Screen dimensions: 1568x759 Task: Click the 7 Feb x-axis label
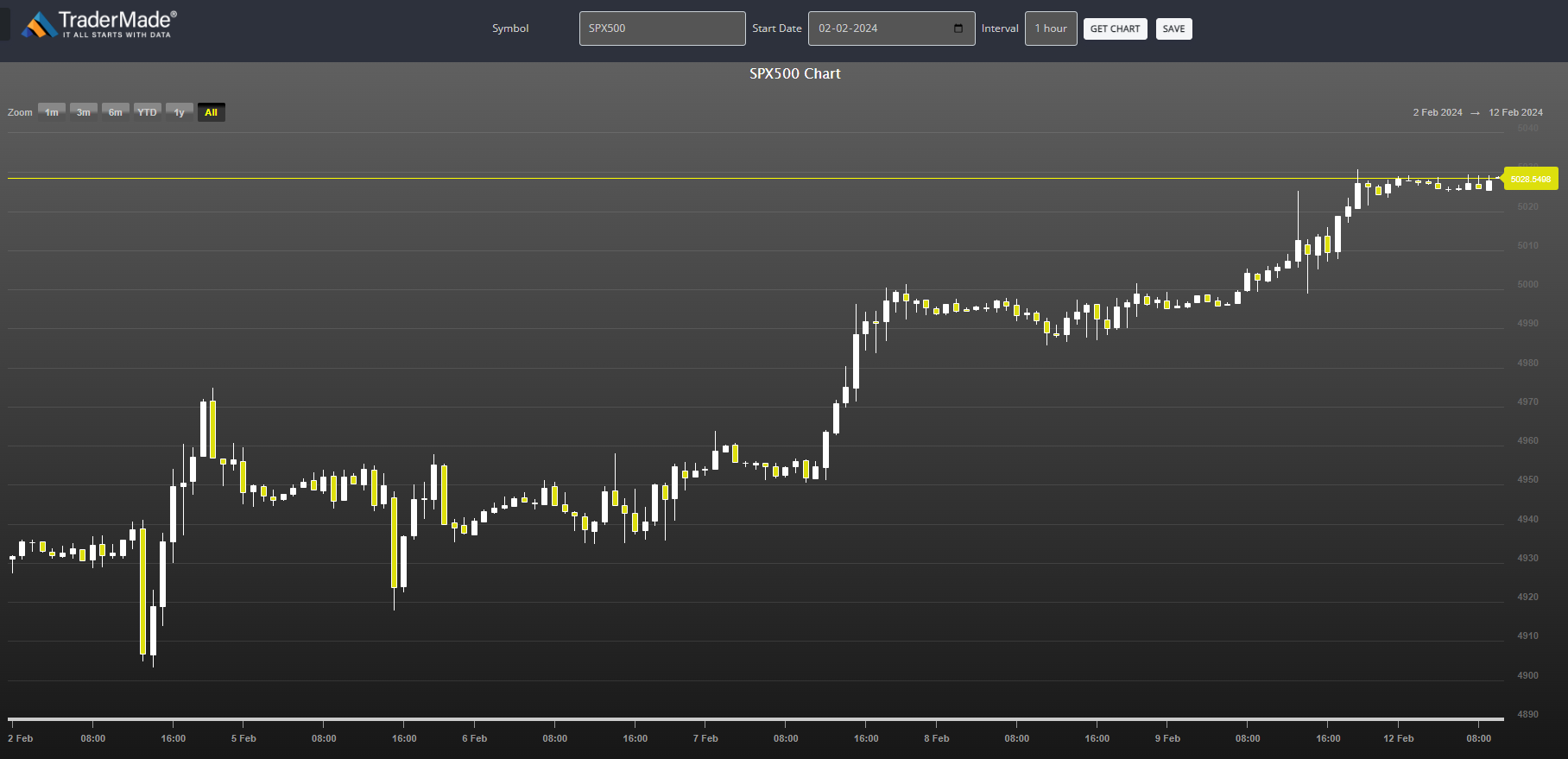705,738
